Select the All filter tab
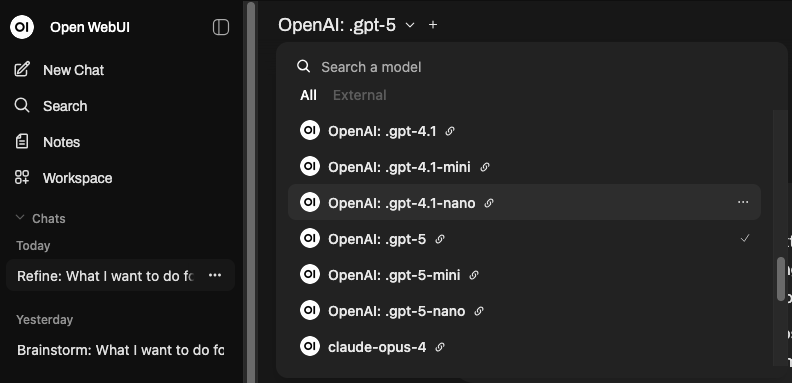 (x=308, y=95)
